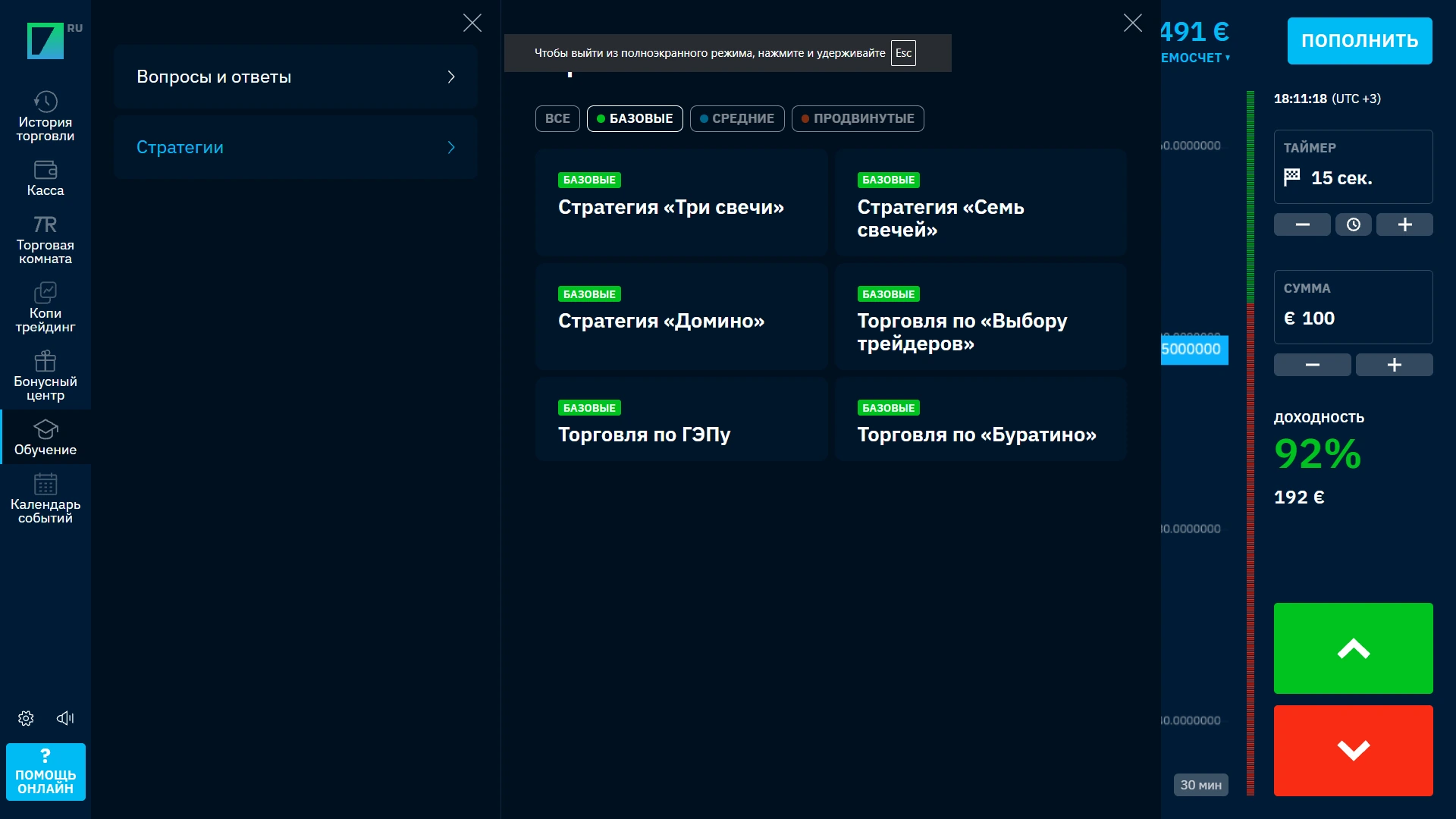The height and width of the screenshot is (819, 1456).
Task: Open ПОМОЩЬ ОНЛАЙН help chat
Action: tap(45, 772)
